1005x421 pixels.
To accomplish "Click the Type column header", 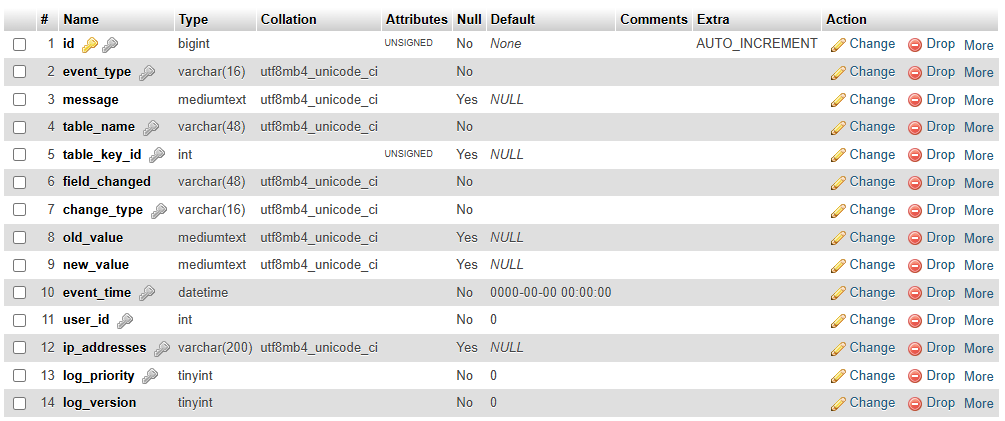I will [193, 19].
